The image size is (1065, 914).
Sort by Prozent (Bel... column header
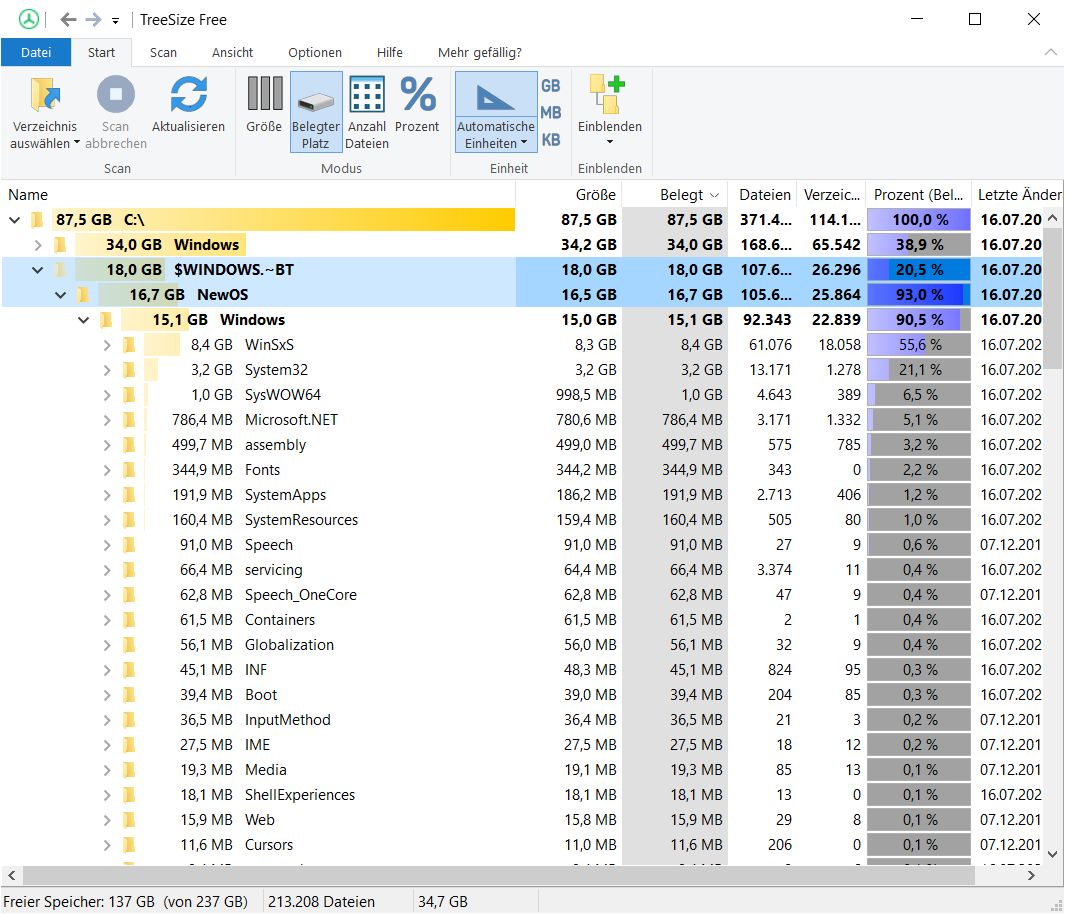tap(918, 195)
